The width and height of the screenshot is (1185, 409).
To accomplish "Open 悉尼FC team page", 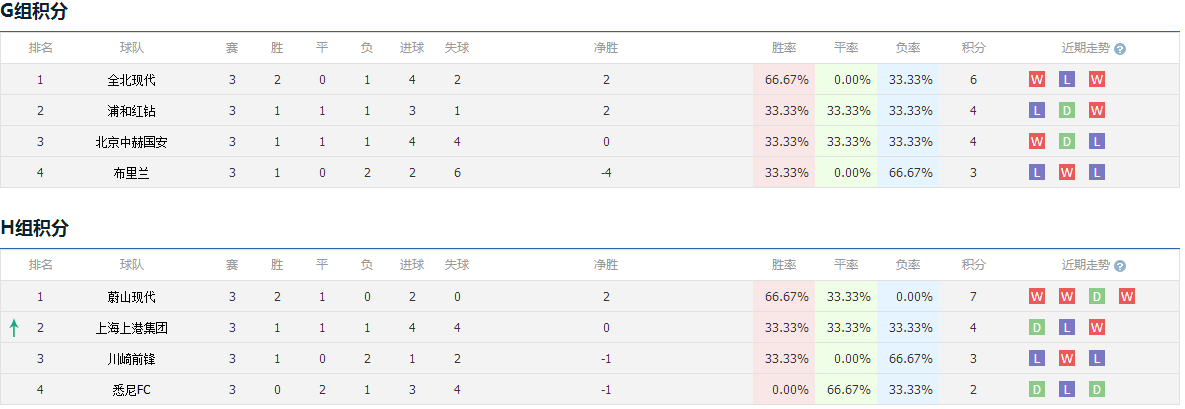I will 131,390.
